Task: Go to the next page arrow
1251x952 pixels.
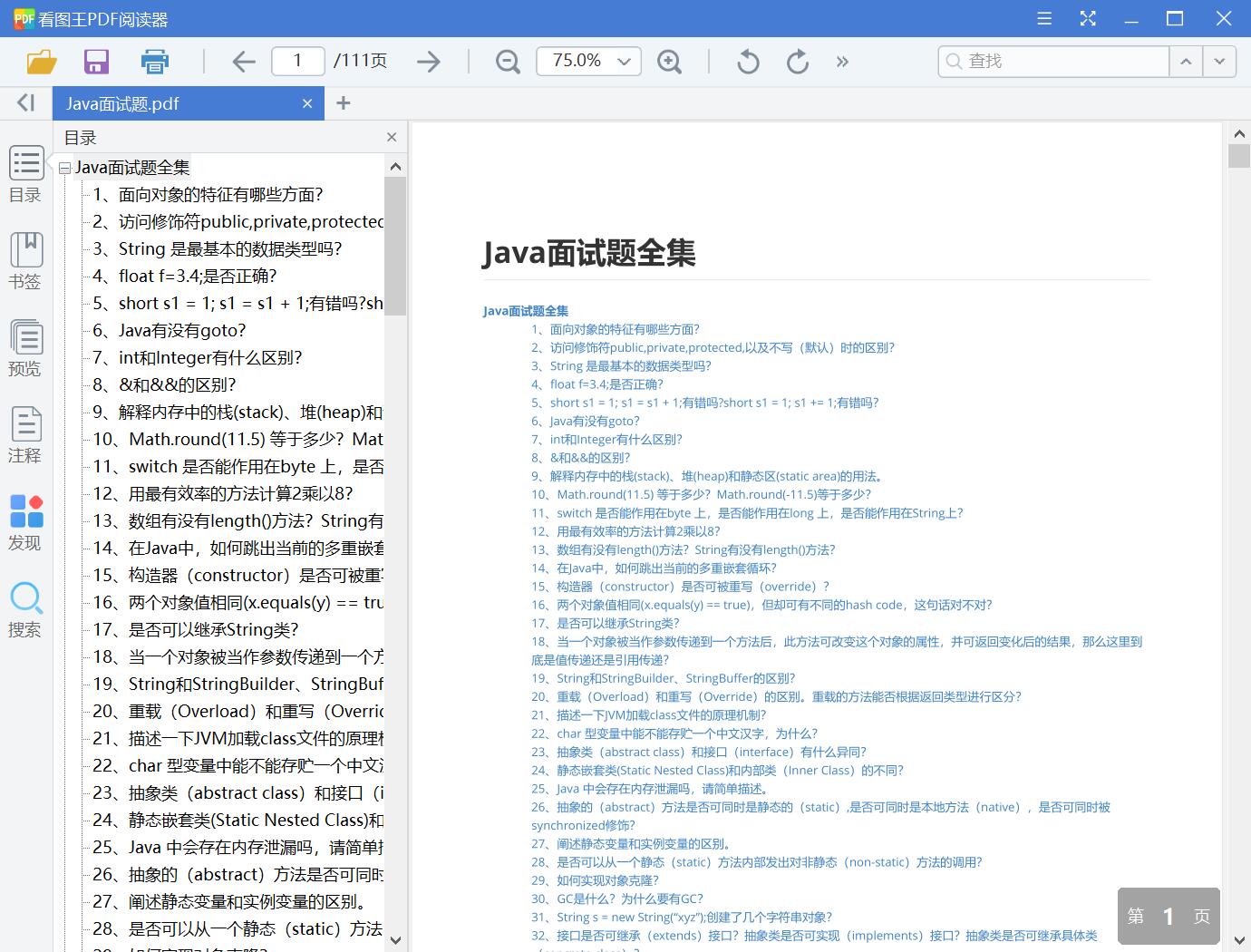Action: 429,62
